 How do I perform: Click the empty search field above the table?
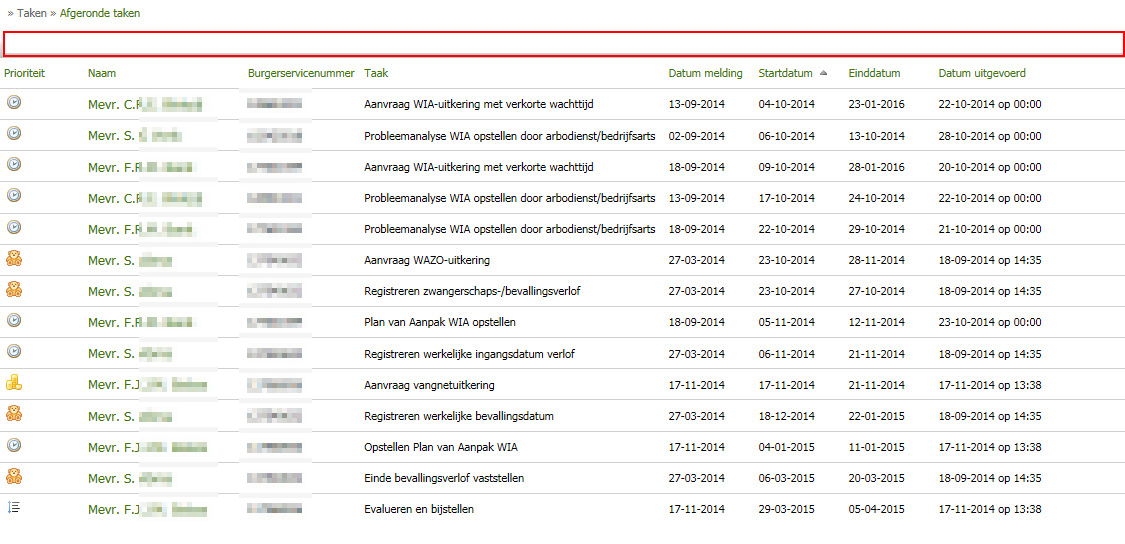(x=563, y=43)
